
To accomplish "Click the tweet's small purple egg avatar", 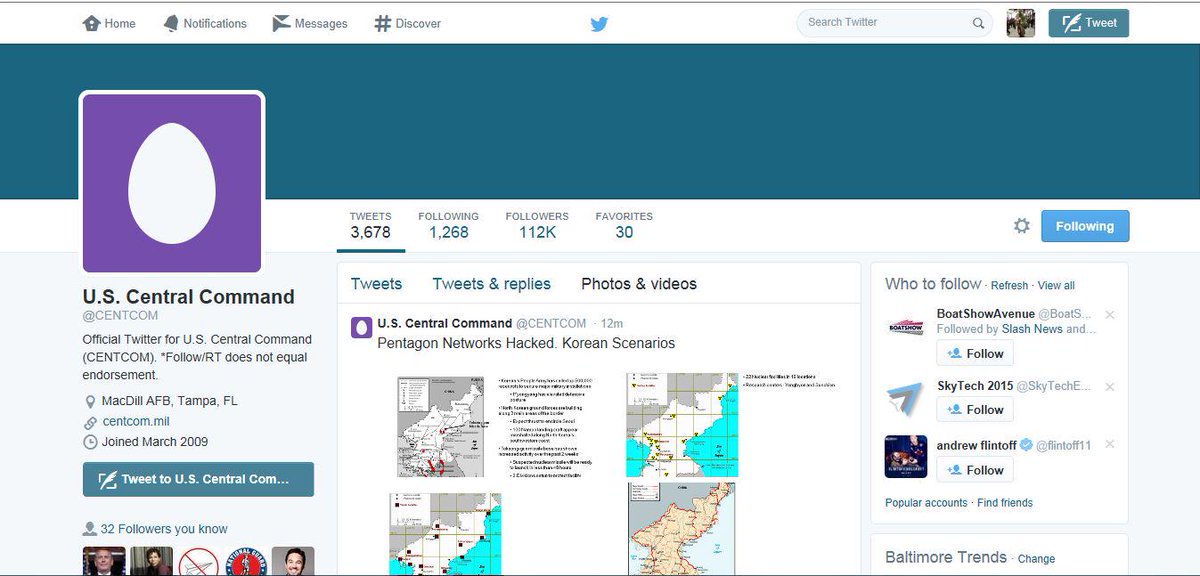I will tap(361, 328).
